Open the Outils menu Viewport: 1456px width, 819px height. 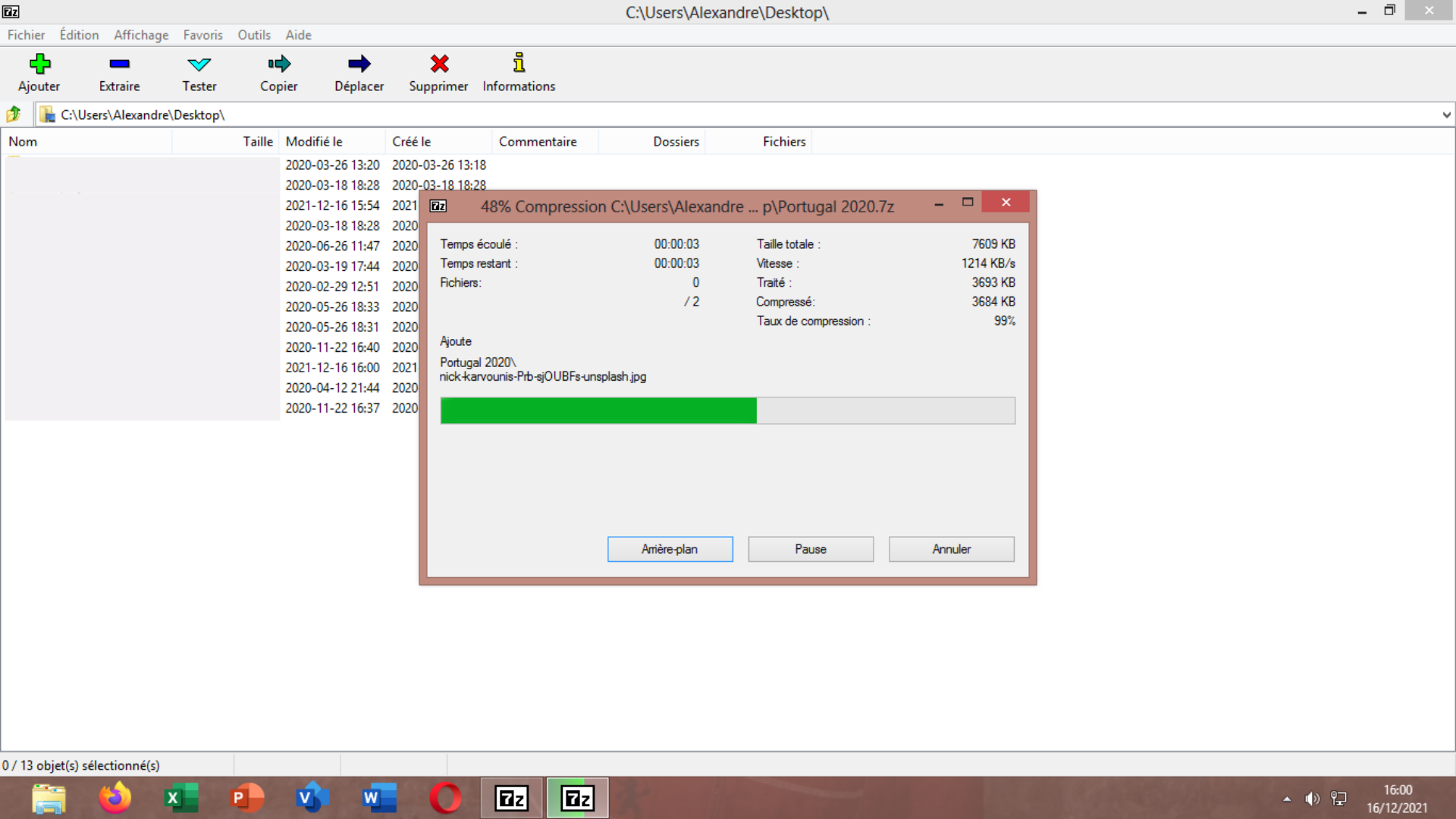click(x=254, y=35)
